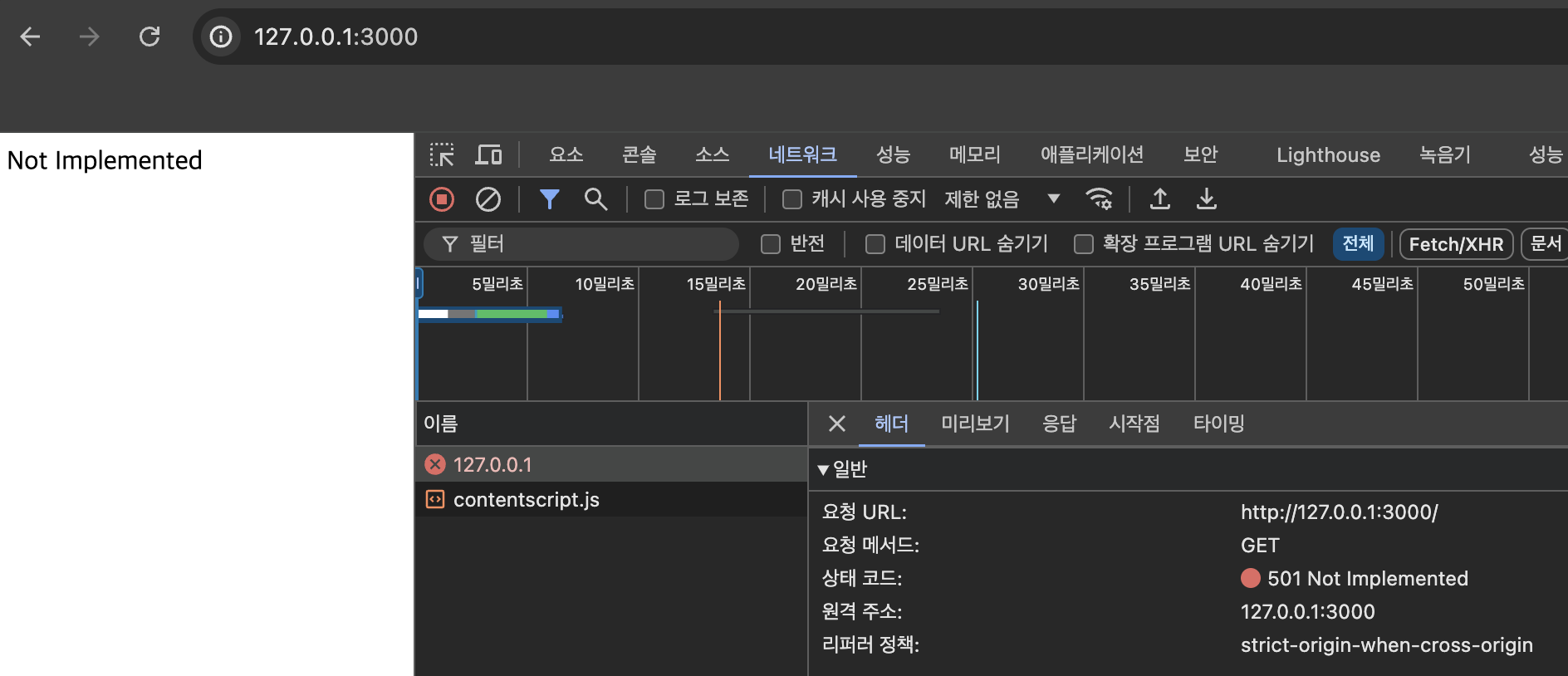Switch to the 요소 tab
This screenshot has width=1568, height=676.
click(566, 154)
